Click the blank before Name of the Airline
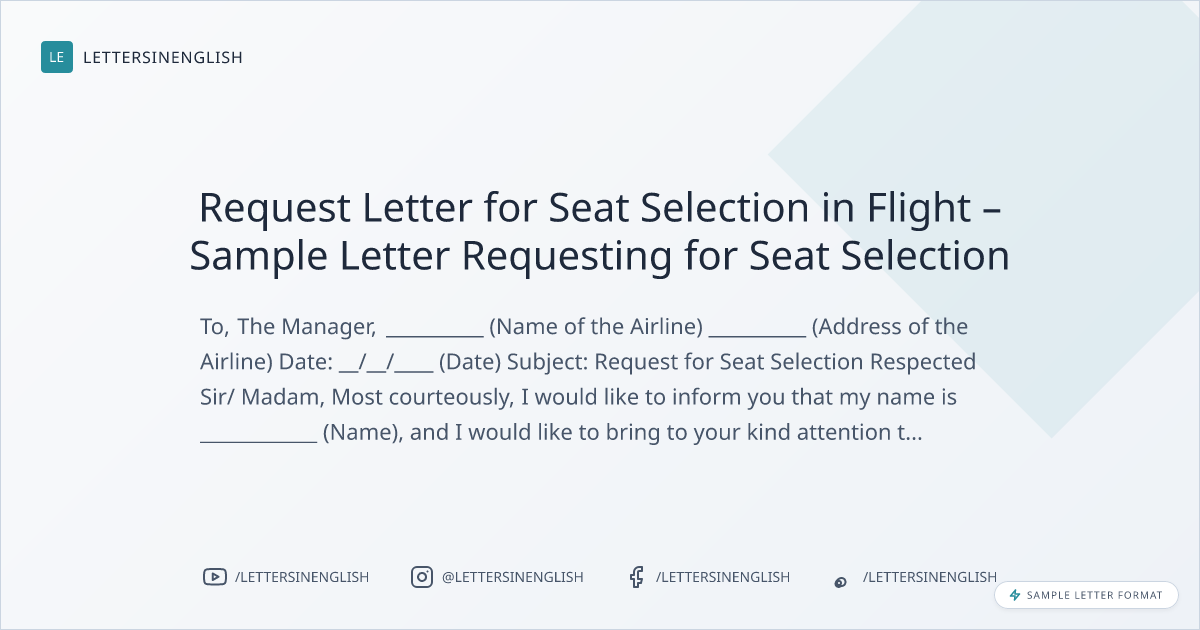Image resolution: width=1200 pixels, height=630 pixels. pyautogui.click(x=435, y=331)
